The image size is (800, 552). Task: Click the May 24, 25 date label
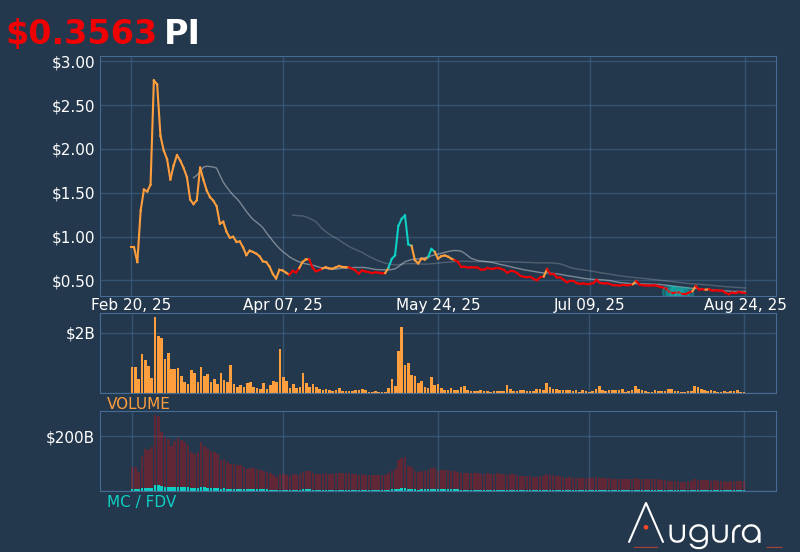click(438, 305)
